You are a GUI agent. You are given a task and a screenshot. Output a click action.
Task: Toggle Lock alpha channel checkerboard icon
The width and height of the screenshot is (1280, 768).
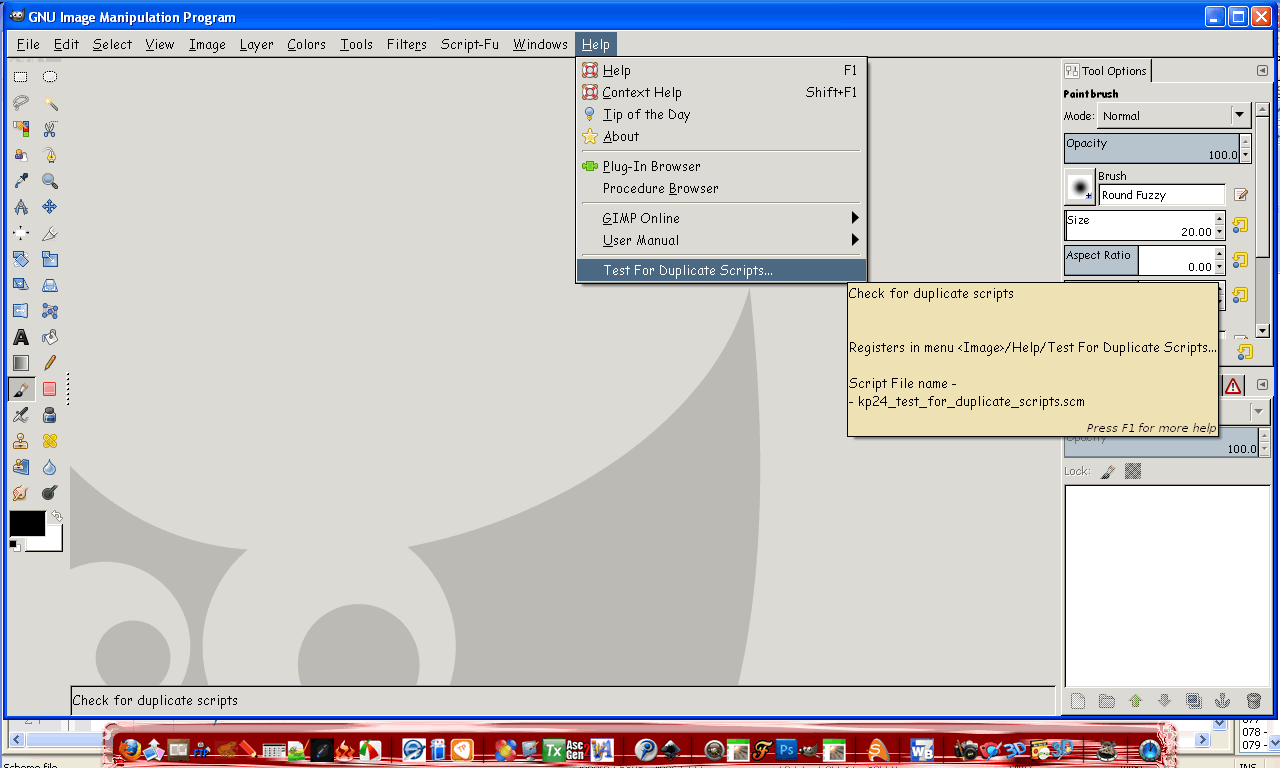point(1133,471)
